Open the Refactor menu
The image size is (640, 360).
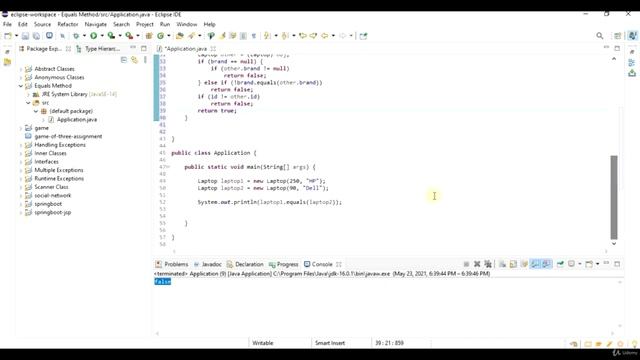click(68, 24)
